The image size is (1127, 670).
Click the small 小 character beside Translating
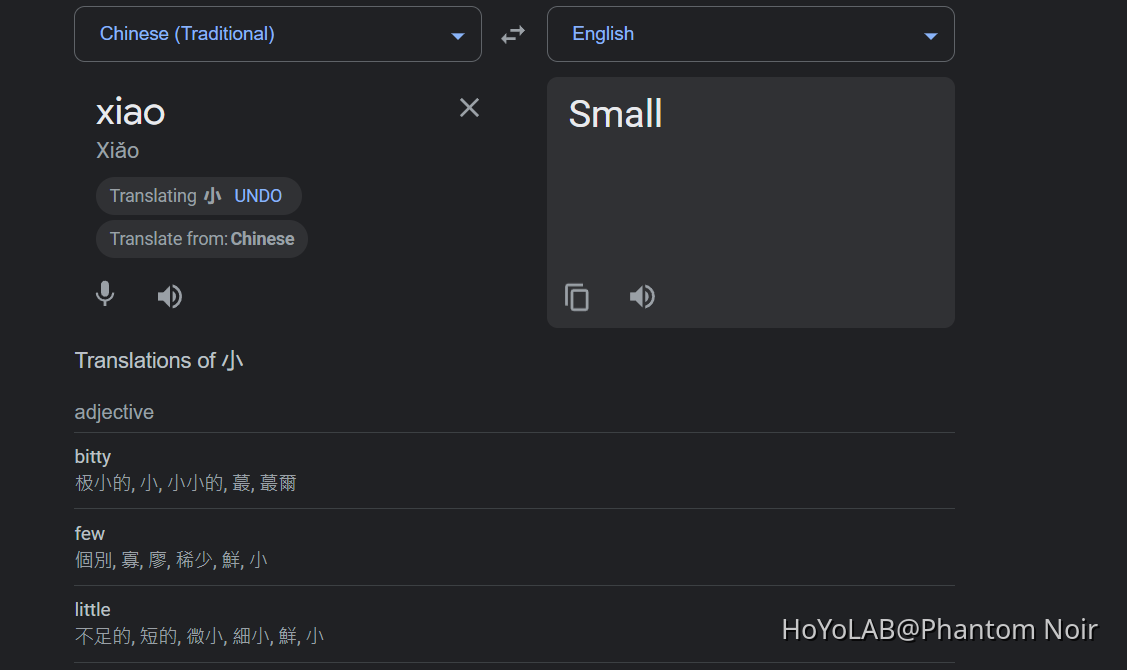(212, 196)
